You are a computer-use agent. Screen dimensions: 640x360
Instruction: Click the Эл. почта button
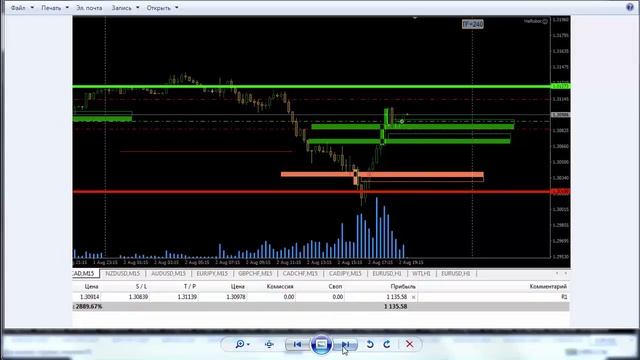89,8
